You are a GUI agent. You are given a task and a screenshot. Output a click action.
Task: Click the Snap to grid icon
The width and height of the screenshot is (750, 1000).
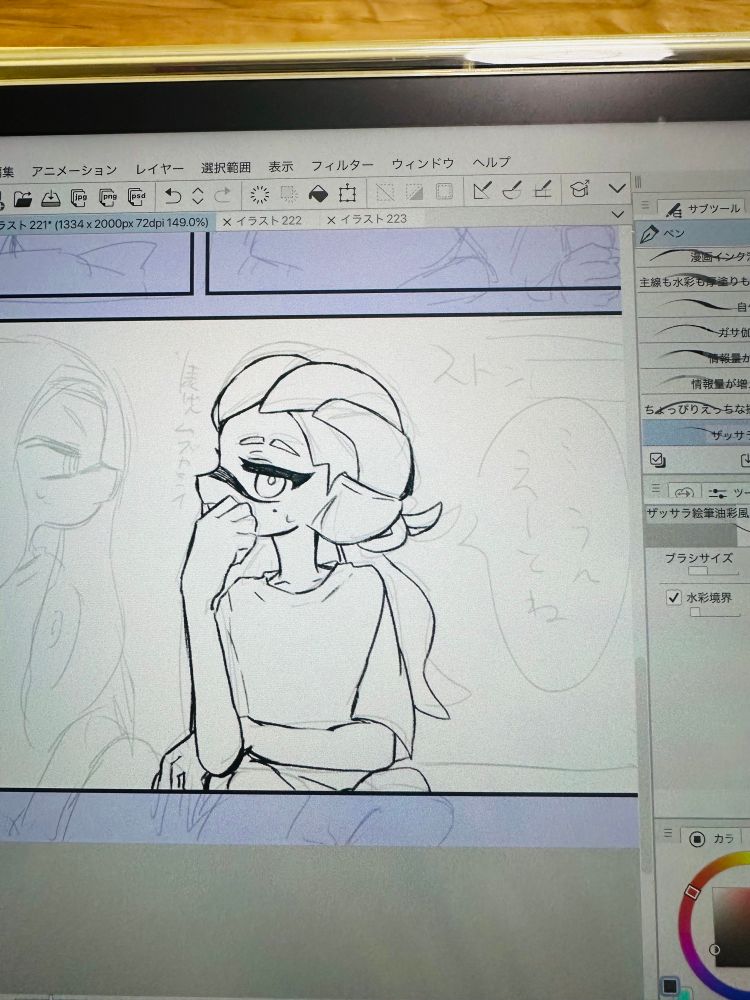coord(543,189)
